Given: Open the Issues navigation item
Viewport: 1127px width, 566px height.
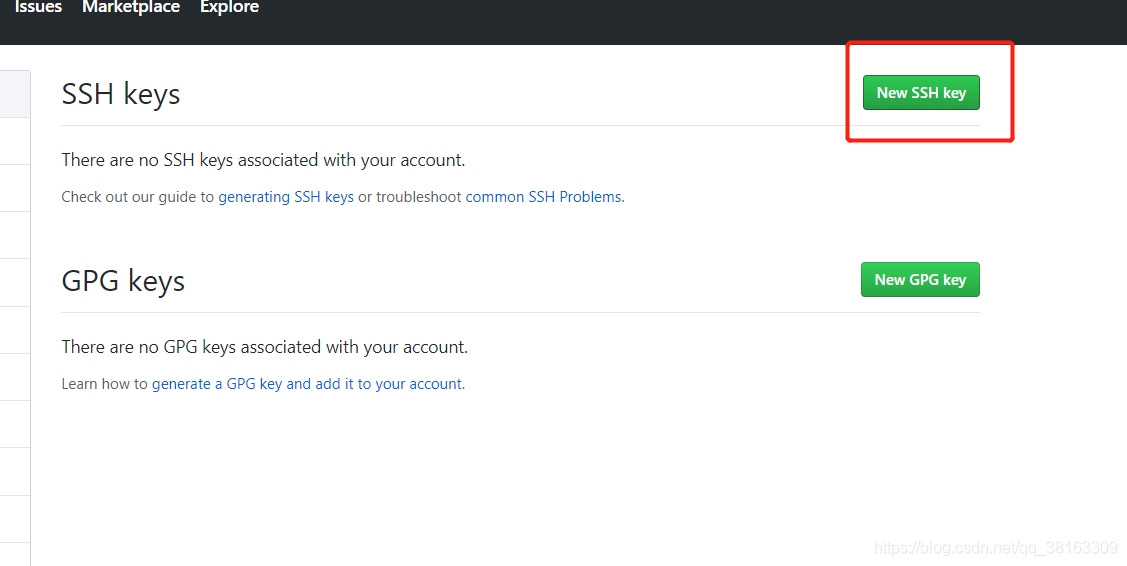Looking at the screenshot, I should 38,8.
